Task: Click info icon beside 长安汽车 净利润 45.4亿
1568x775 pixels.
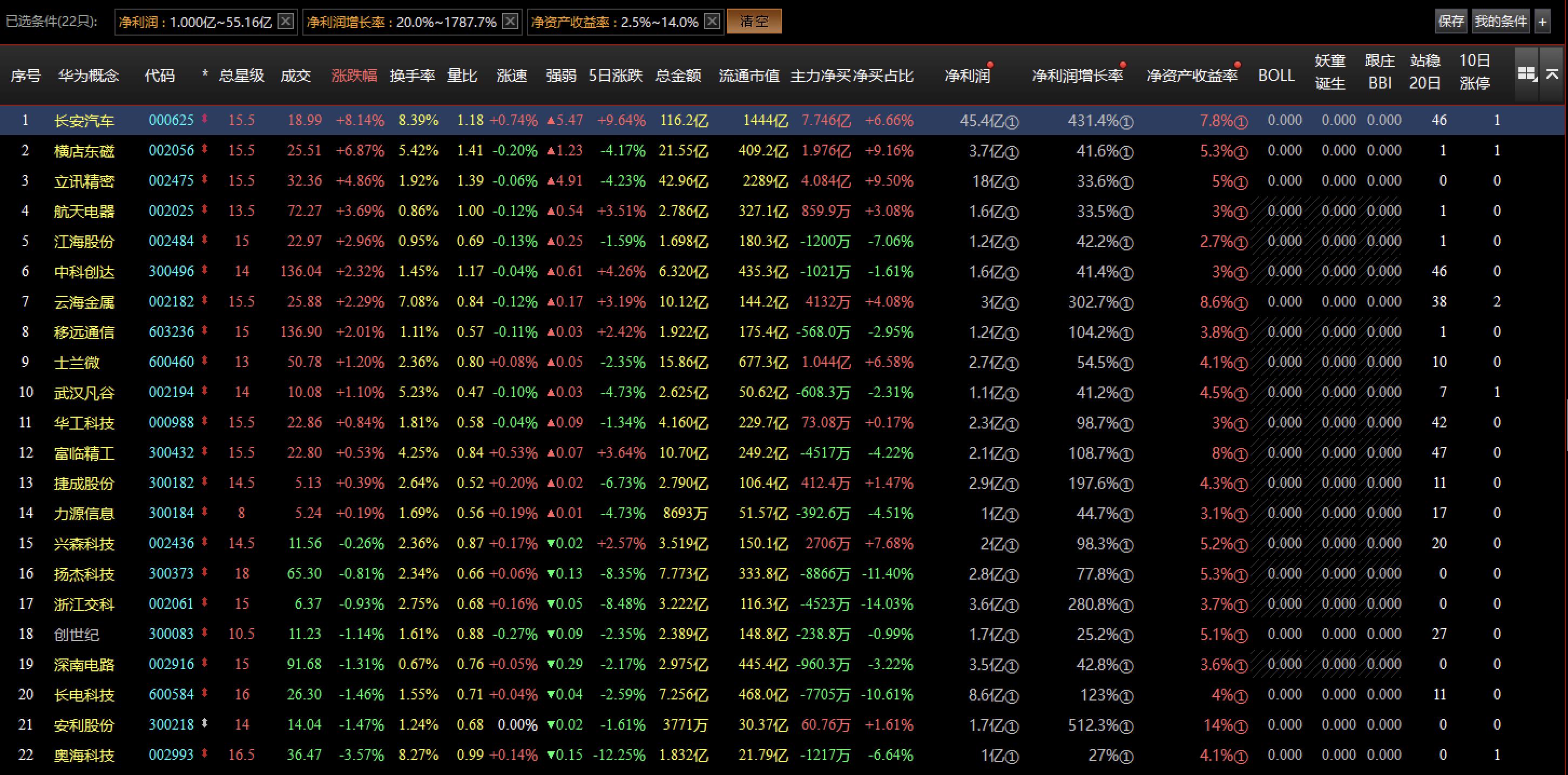Action: pos(1012,123)
